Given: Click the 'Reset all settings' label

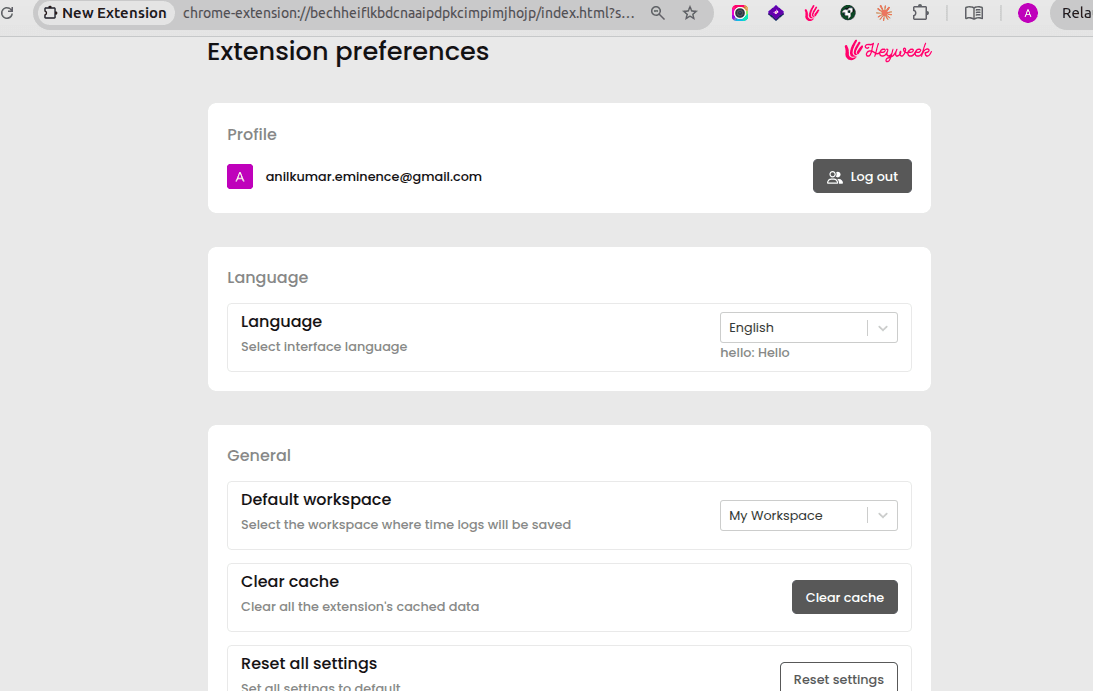Looking at the screenshot, I should point(309,663).
